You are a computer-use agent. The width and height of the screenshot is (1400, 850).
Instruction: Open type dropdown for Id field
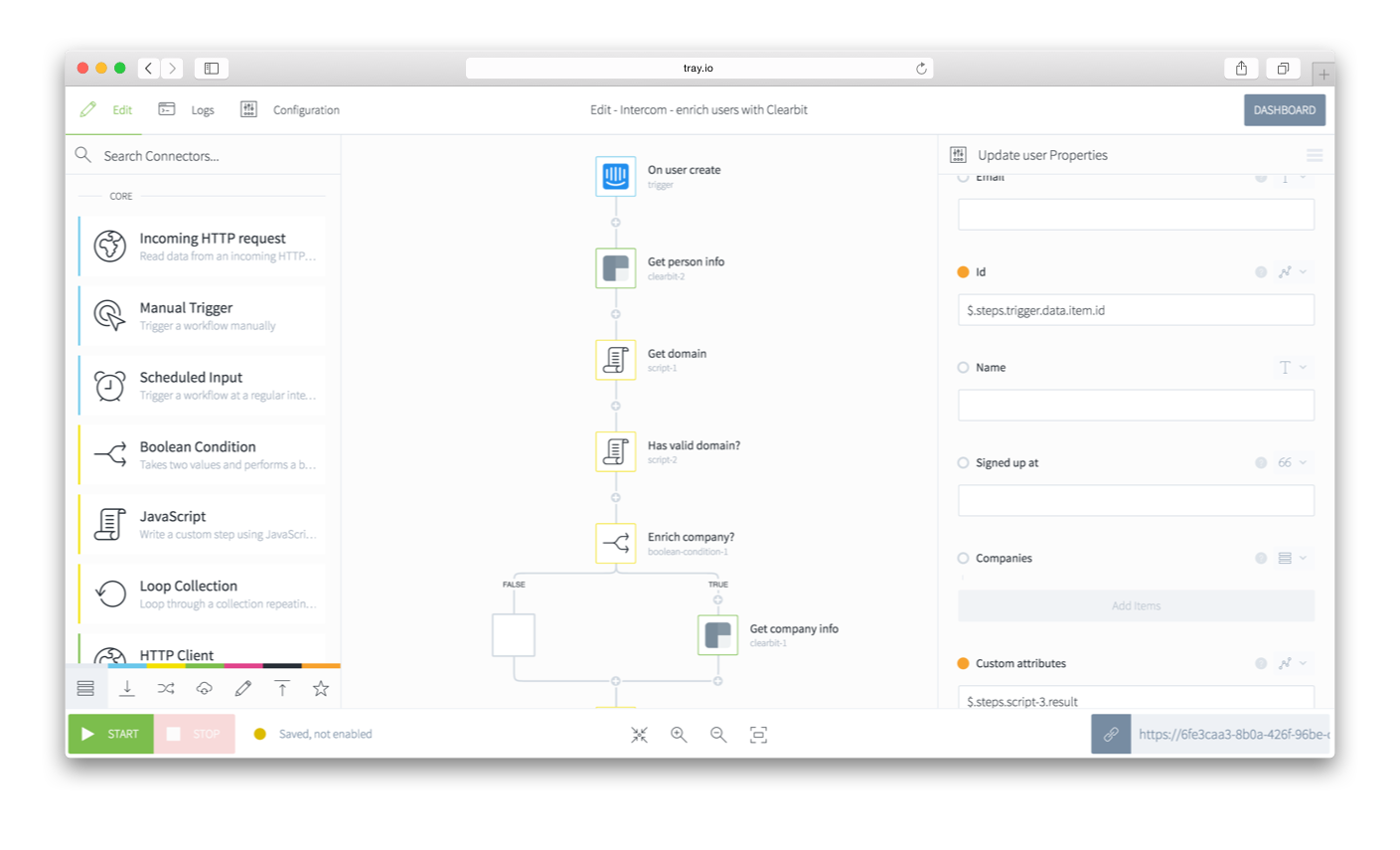tap(1293, 271)
